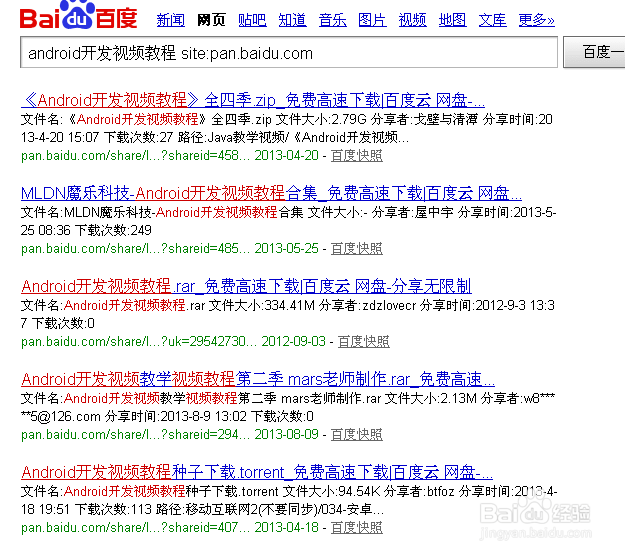Screen dimensions: 625x554
Task: Open 百度快照 for the 2013-05-25 result
Action: tap(357, 248)
